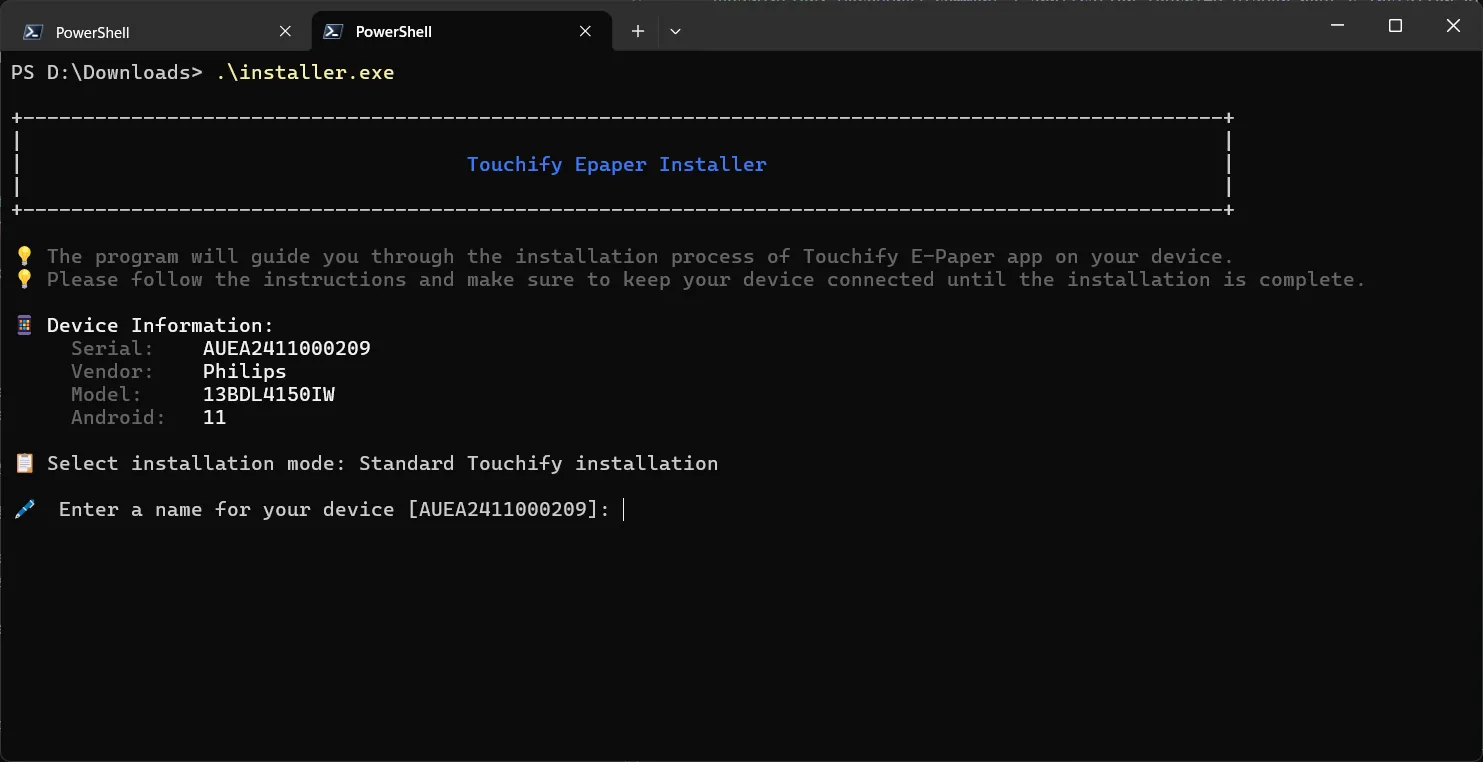The width and height of the screenshot is (1483, 762).
Task: Click the phone icon next to Device Information
Action: point(24,326)
